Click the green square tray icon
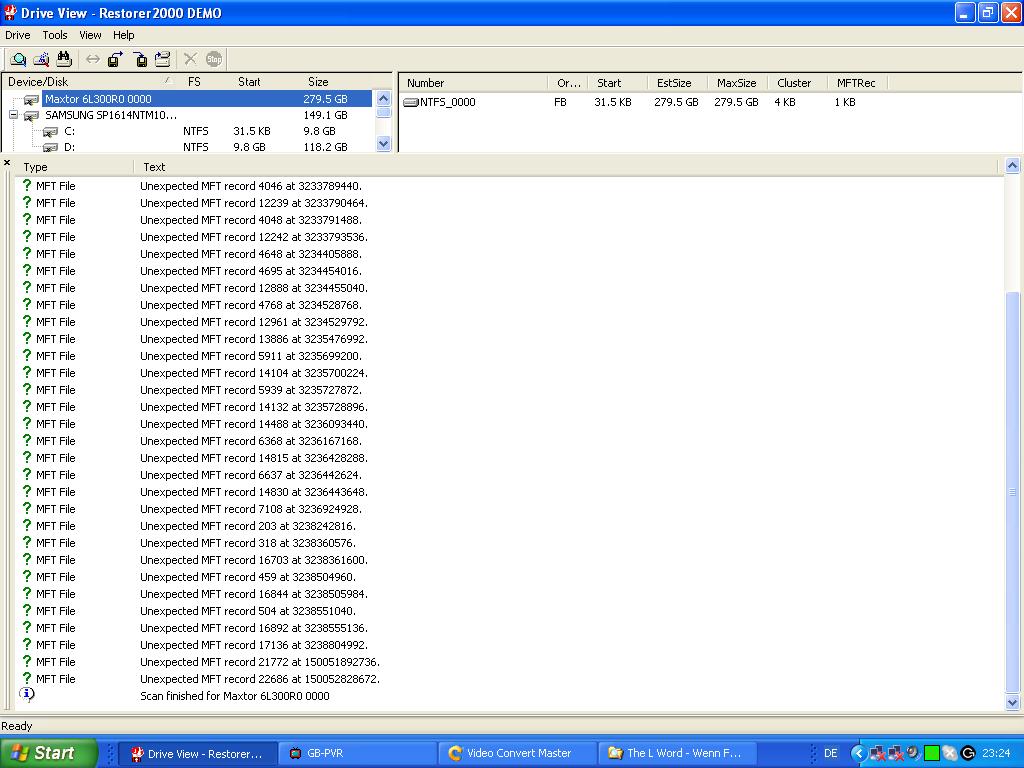The image size is (1024, 768). pos(932,753)
